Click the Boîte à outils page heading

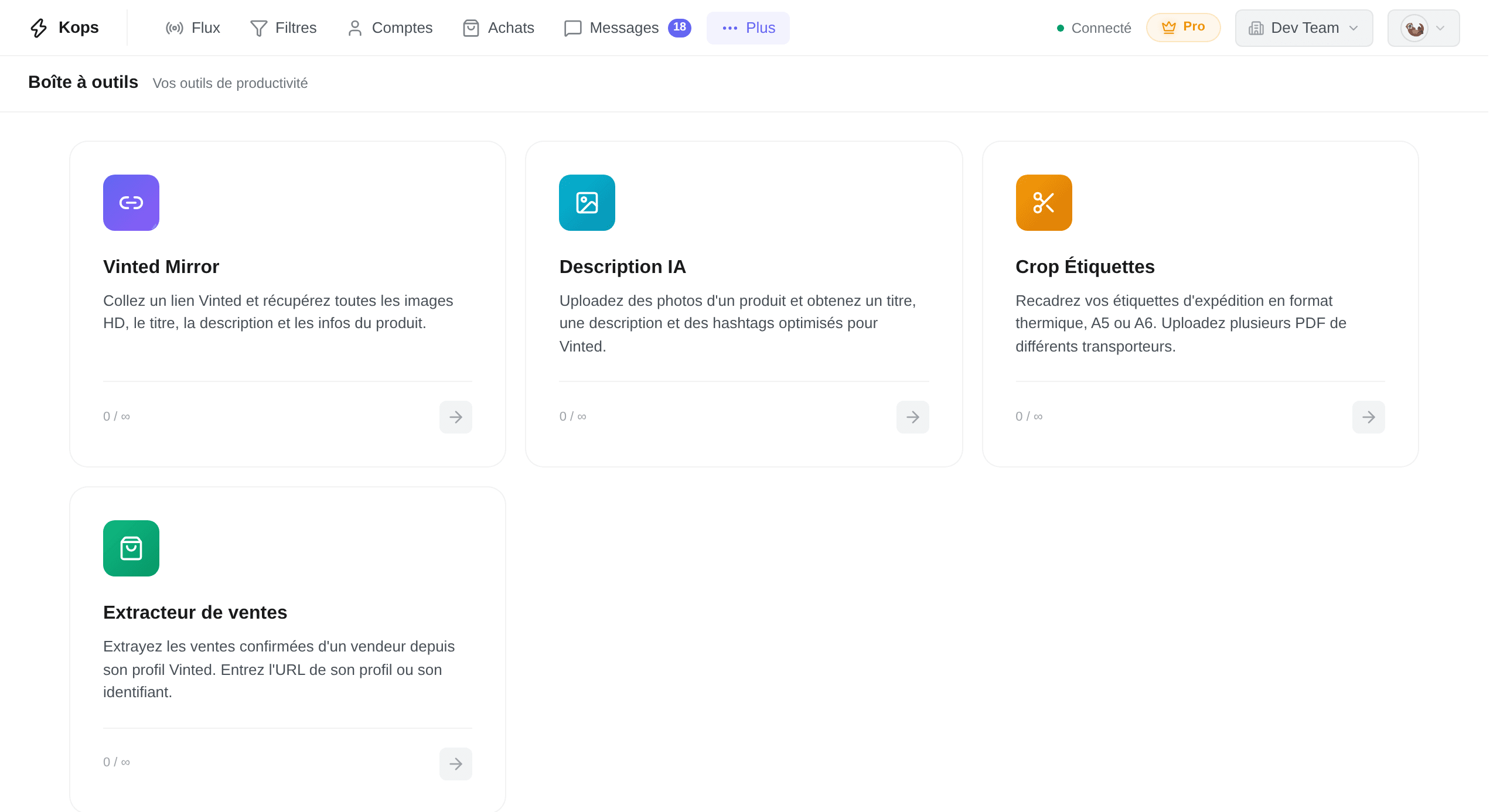click(x=83, y=82)
